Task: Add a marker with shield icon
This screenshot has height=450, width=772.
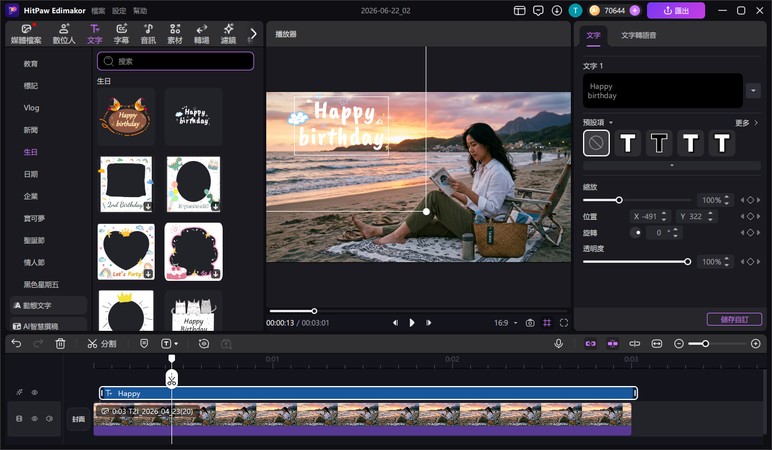Action: click(x=144, y=344)
